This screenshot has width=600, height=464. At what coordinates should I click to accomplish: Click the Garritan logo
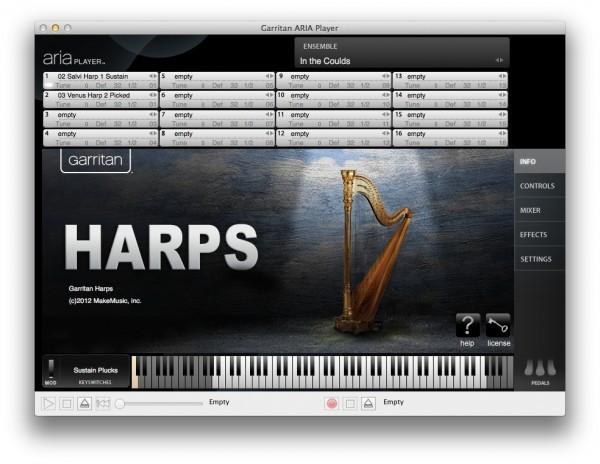[96, 160]
